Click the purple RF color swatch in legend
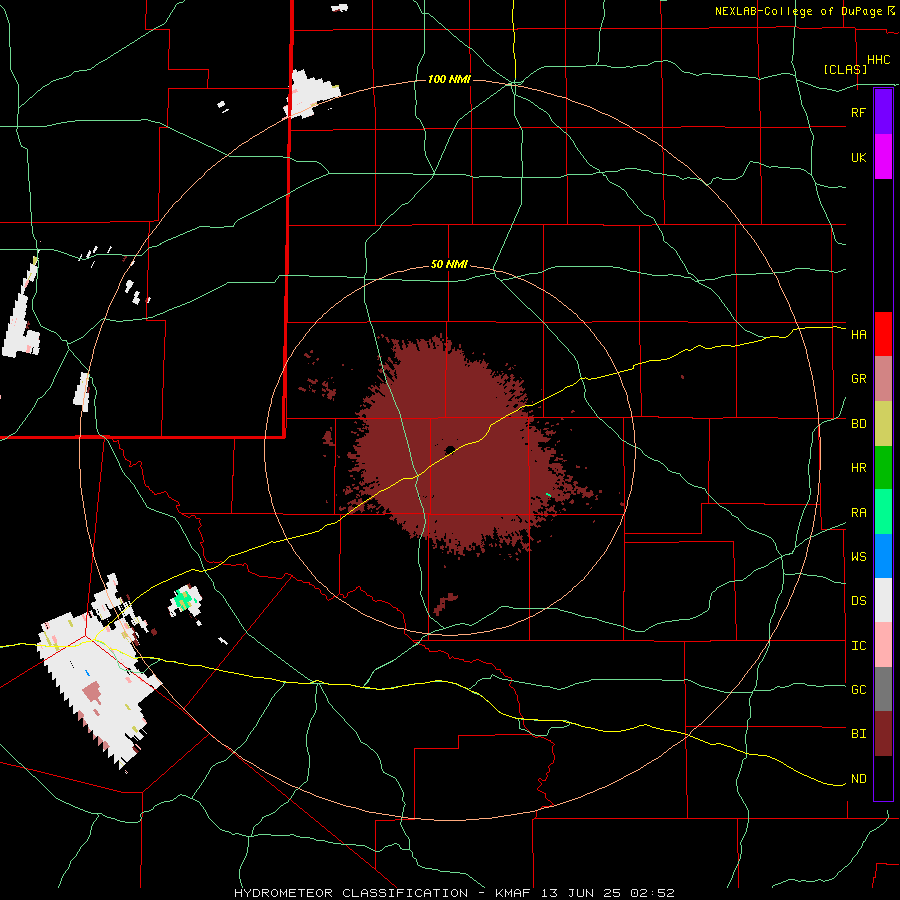This screenshot has width=900, height=900. click(x=883, y=112)
